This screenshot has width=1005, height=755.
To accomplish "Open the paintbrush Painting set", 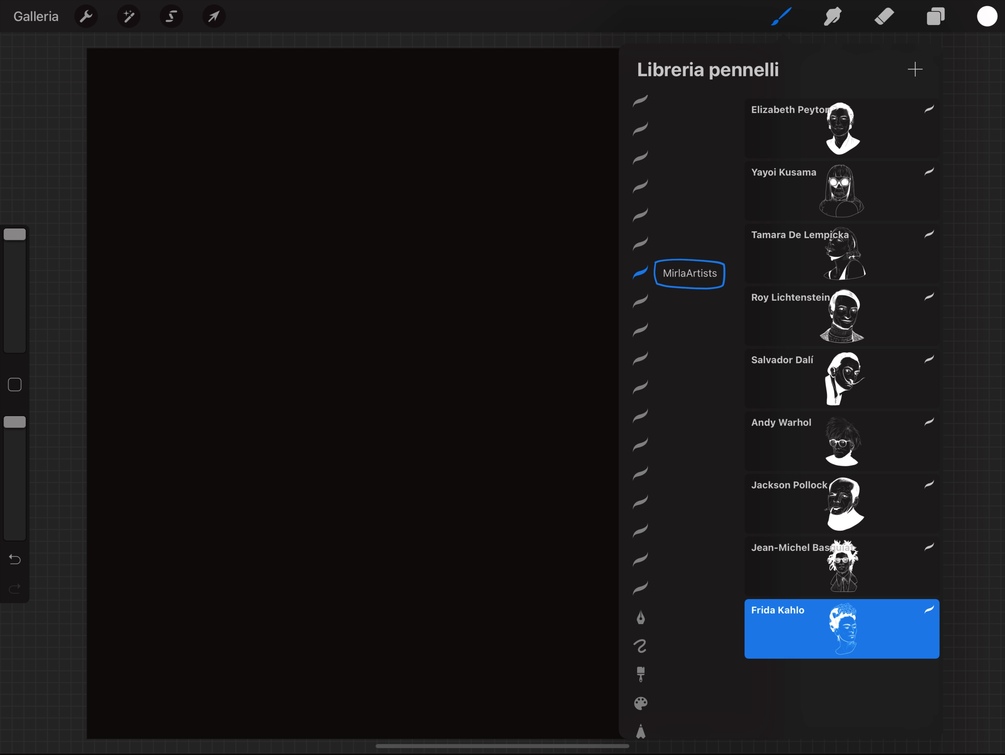I will click(640, 674).
